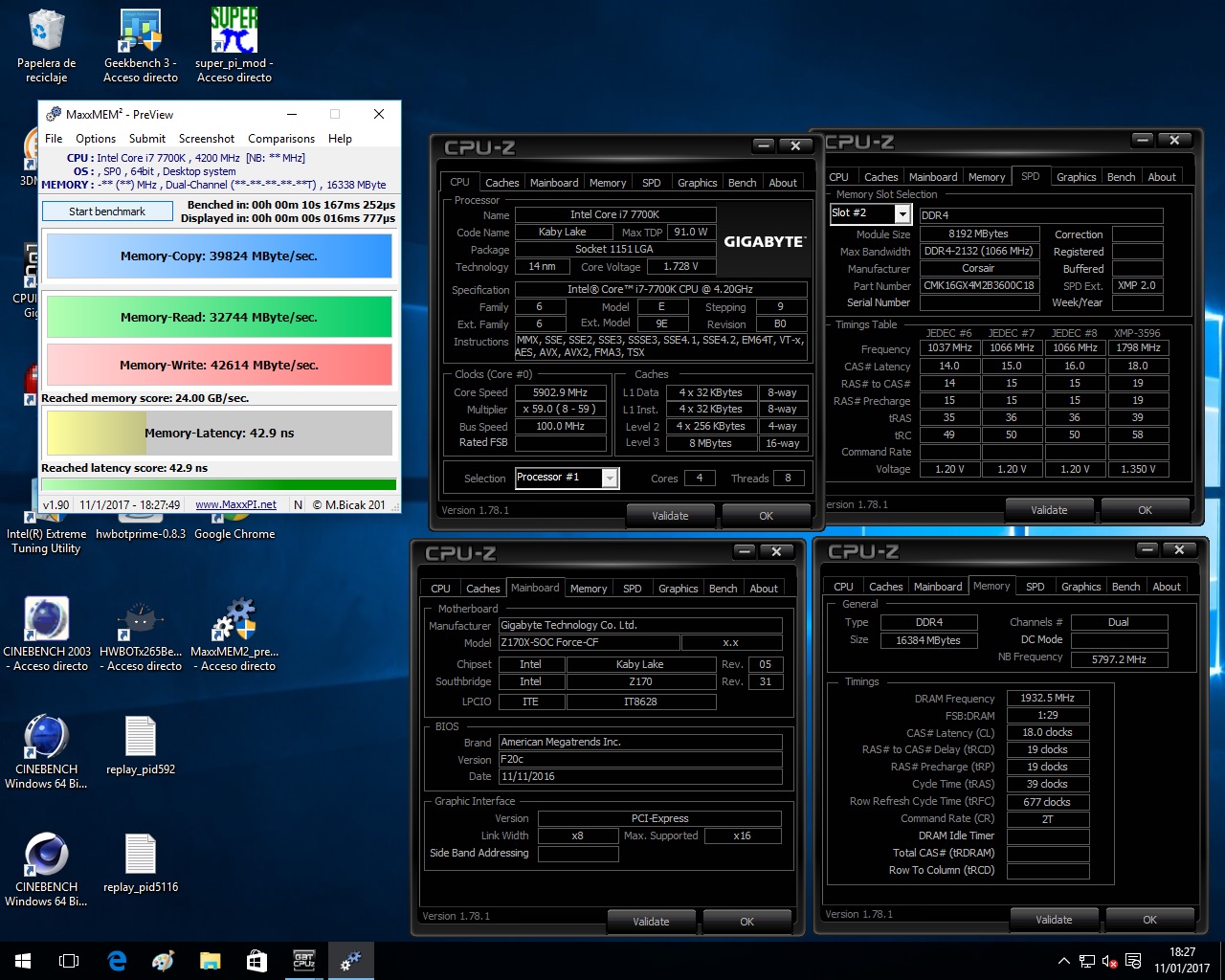Open super_pi_mod desktop shortcut
The width and height of the screenshot is (1225, 980).
pos(234,45)
